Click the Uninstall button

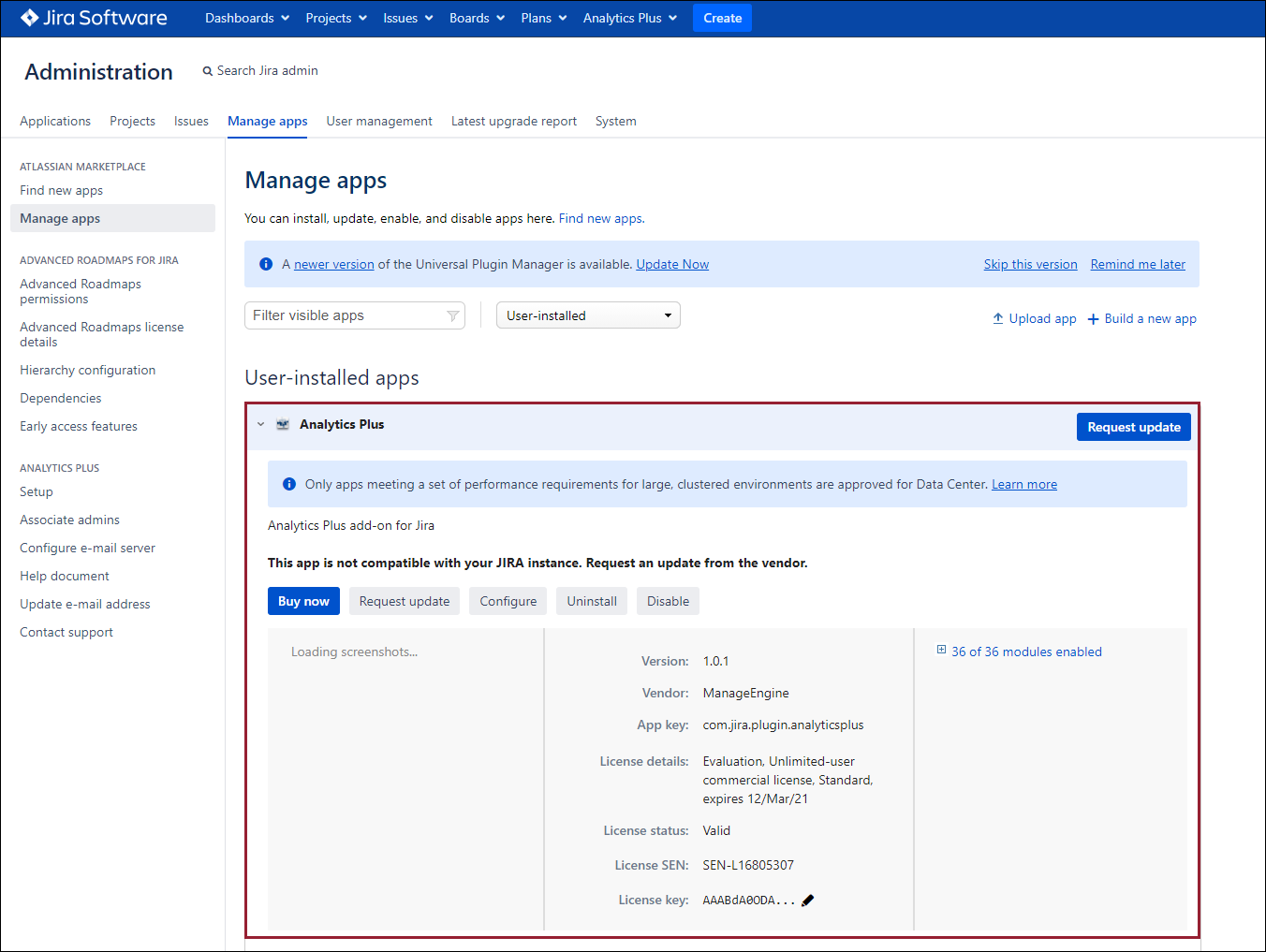pos(592,602)
